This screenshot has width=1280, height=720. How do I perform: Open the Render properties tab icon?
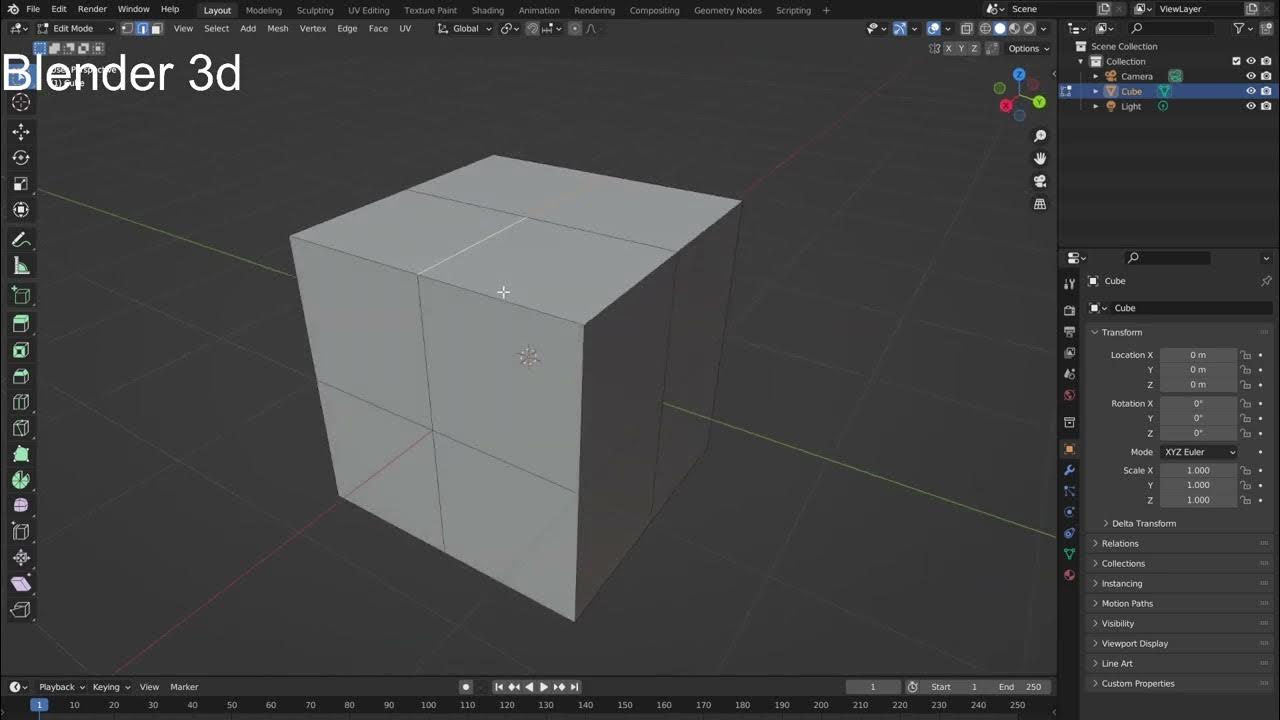pyautogui.click(x=1069, y=310)
